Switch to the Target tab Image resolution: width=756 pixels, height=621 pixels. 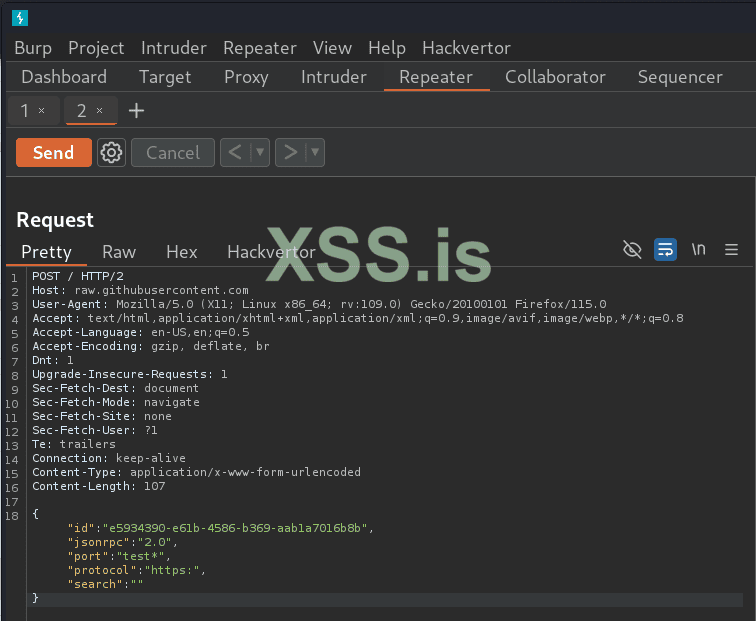point(165,77)
